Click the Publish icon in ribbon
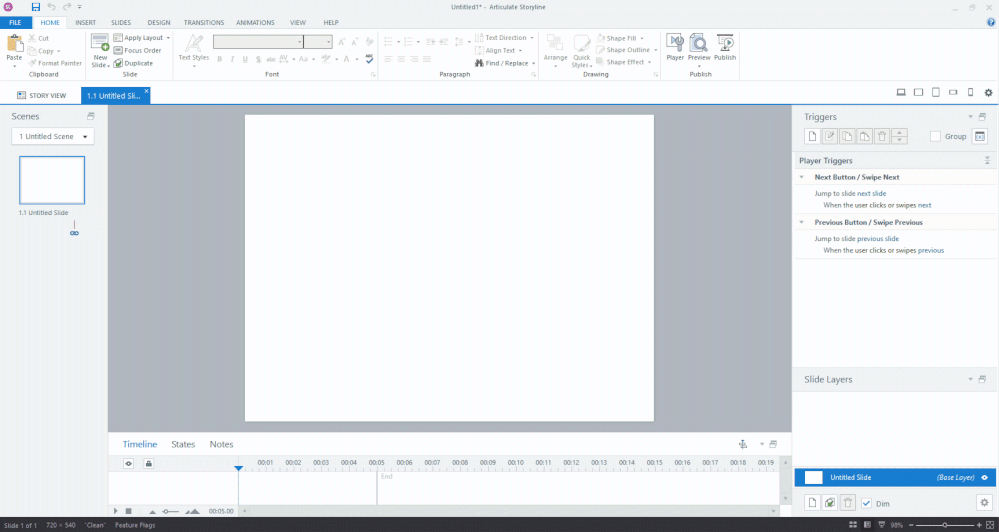Screen dimensions: 999x532 725,46
